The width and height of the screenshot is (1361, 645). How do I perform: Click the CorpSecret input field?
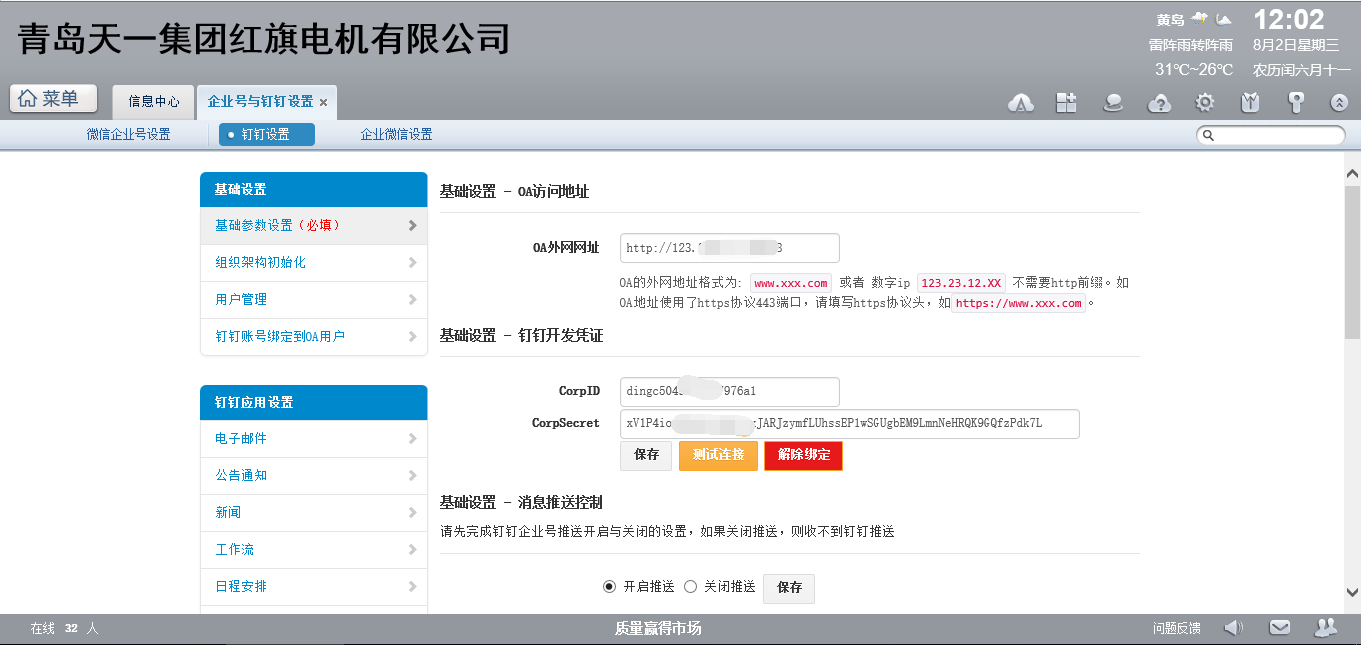pyautogui.click(x=849, y=423)
